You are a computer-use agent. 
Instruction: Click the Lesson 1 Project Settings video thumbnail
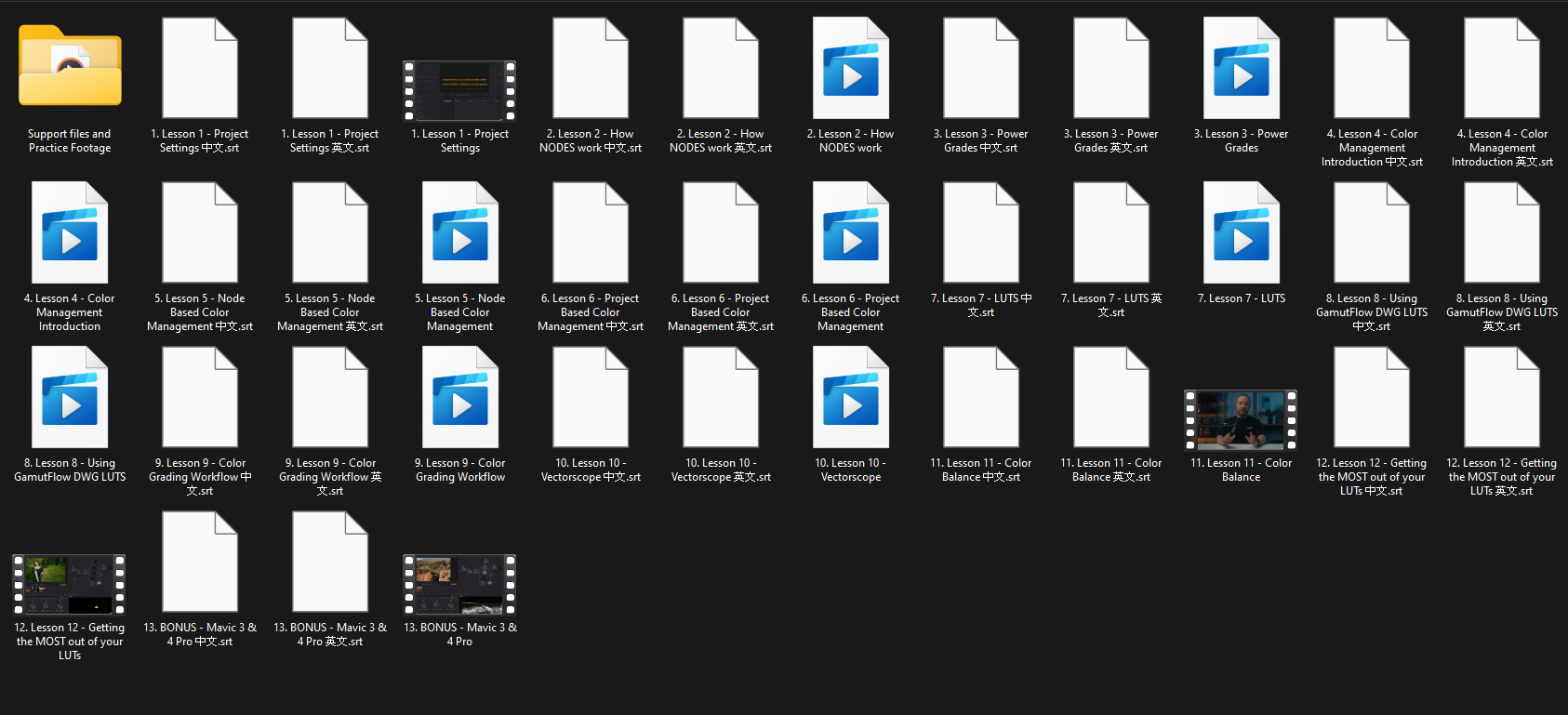pos(459,91)
